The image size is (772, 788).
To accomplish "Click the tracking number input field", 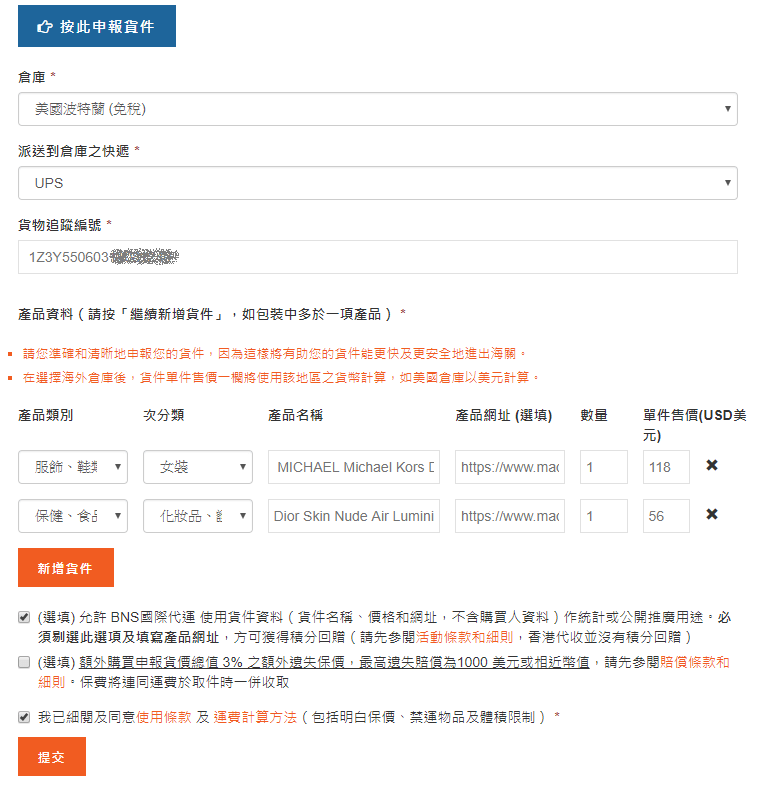I will point(377,257).
